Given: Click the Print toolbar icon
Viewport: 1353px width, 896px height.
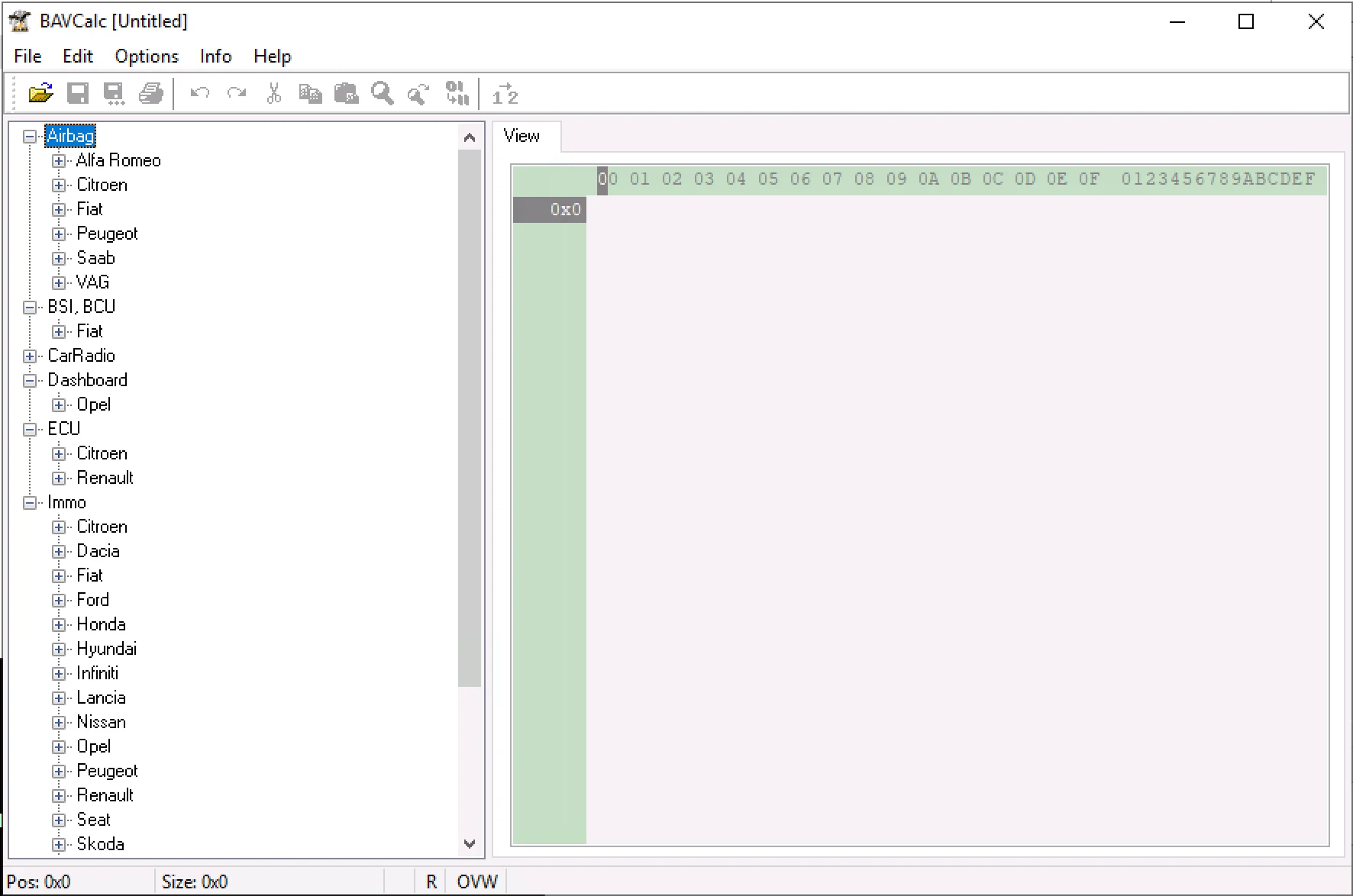Looking at the screenshot, I should 151,94.
